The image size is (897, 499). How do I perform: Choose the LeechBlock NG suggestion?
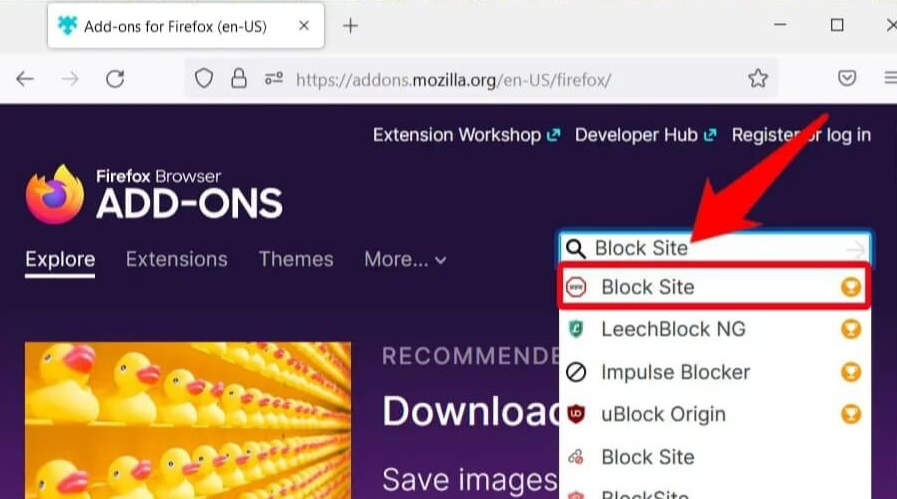pyautogui.click(x=715, y=329)
